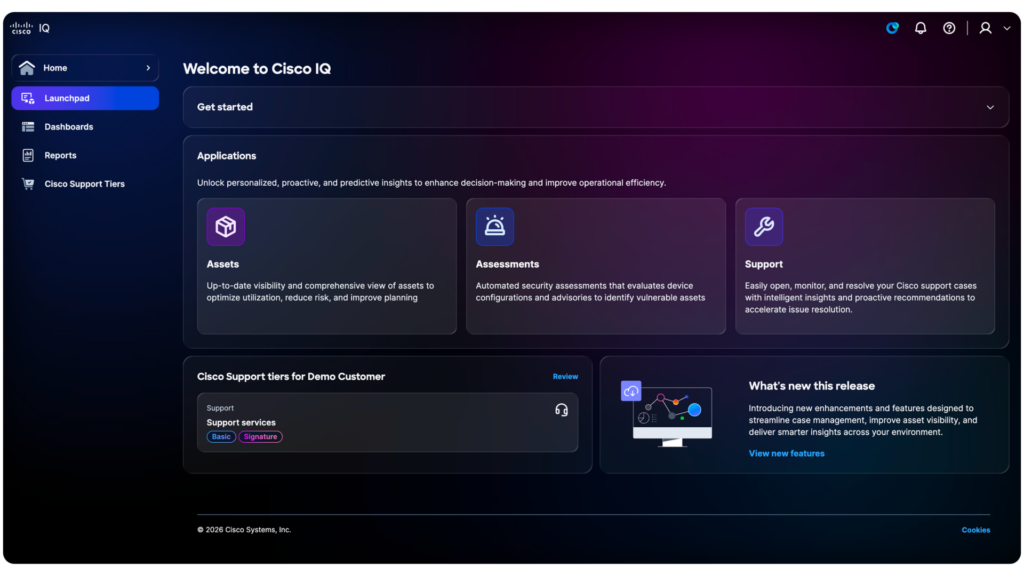Click the Cisco IQ logo

(30, 28)
